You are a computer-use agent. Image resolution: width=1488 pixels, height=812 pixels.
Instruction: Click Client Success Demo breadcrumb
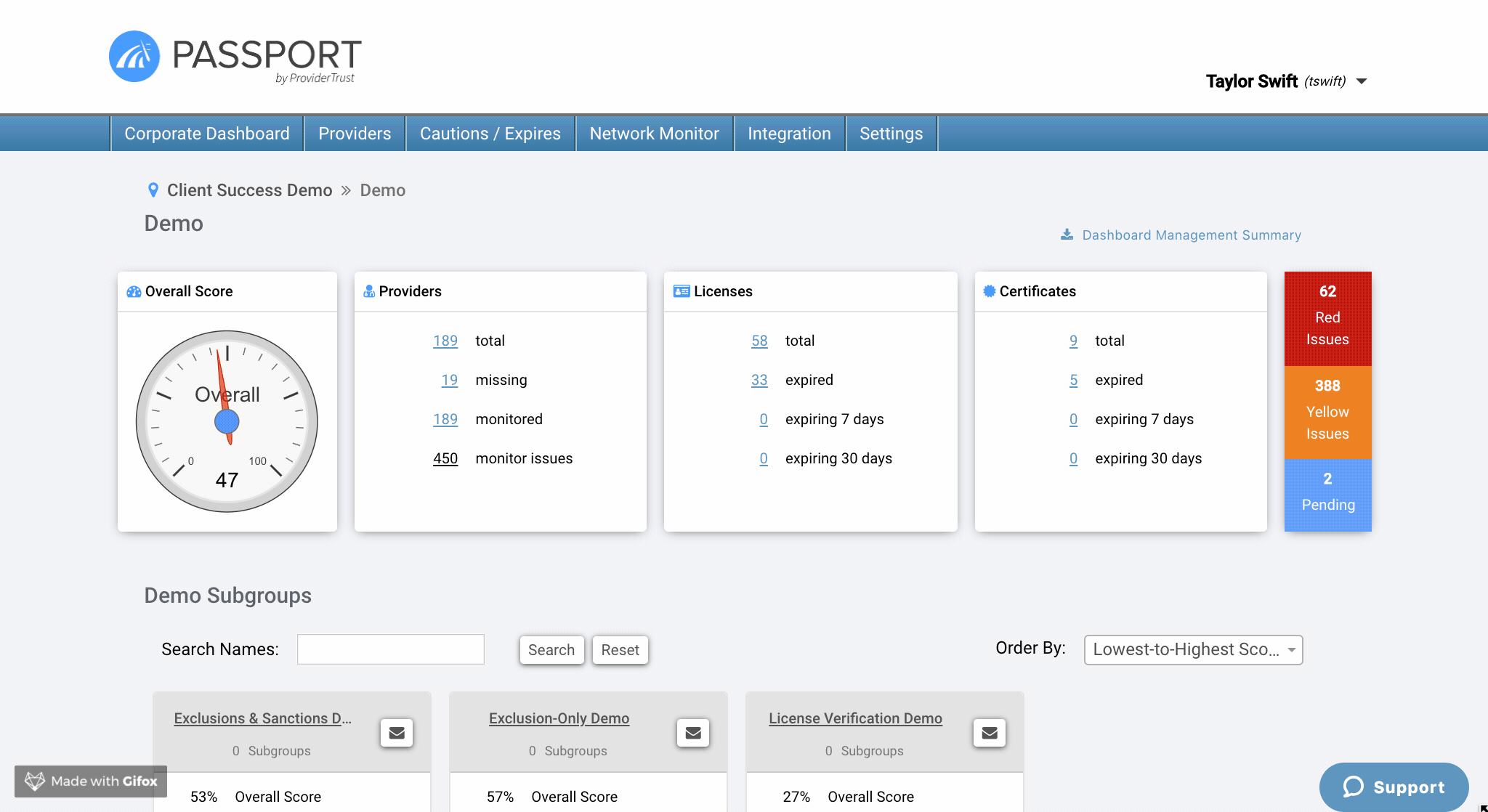tap(250, 190)
